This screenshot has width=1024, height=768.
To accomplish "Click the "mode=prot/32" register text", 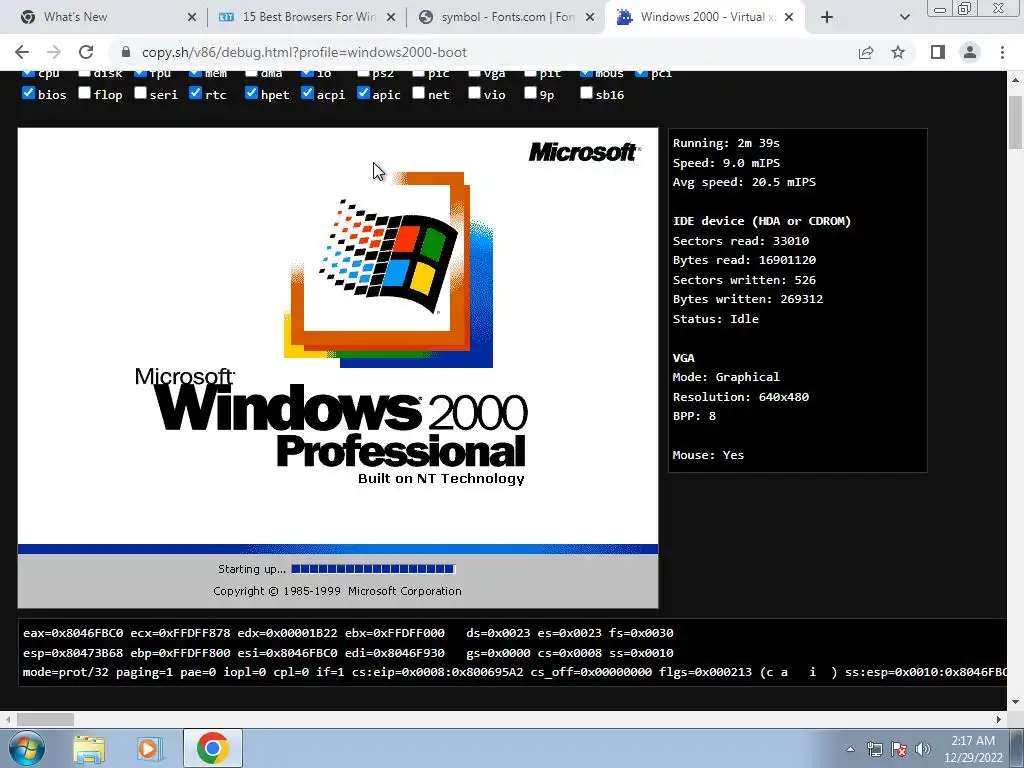I will point(66,672).
